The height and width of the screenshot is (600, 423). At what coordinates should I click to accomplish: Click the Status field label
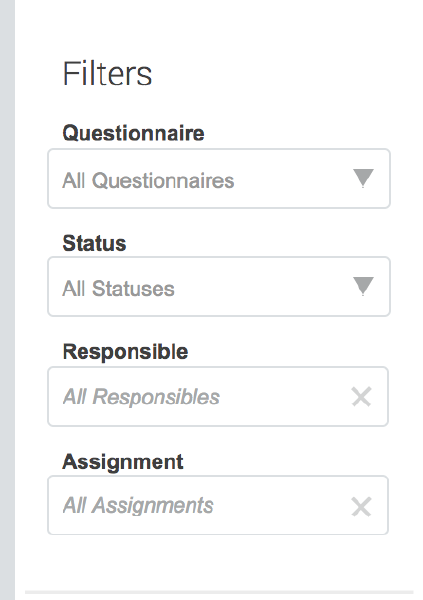point(94,243)
